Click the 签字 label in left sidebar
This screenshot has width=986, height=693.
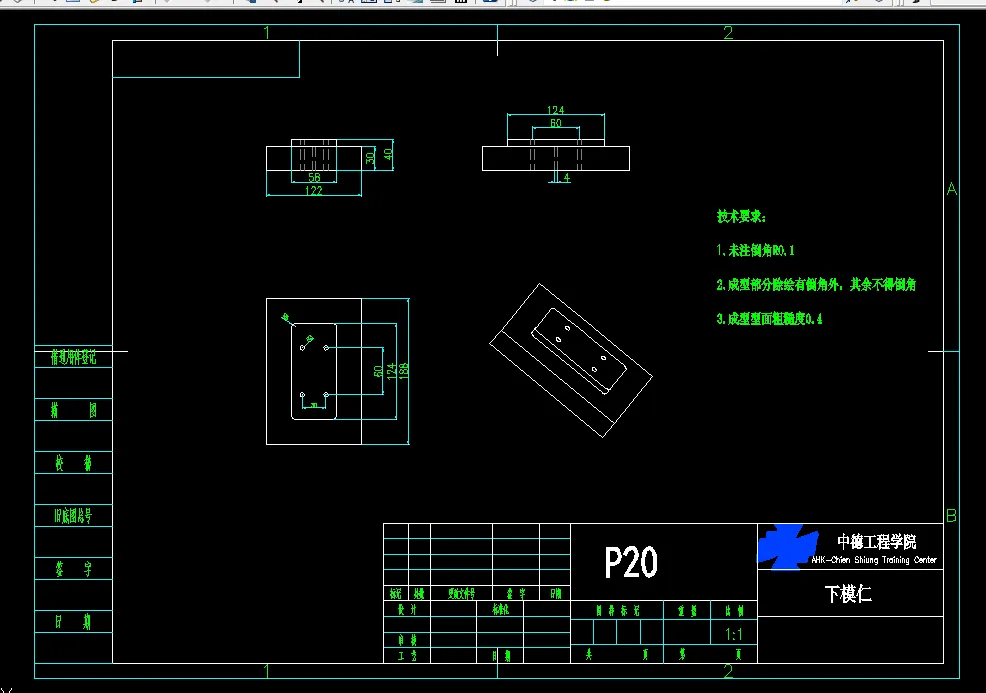coord(74,569)
